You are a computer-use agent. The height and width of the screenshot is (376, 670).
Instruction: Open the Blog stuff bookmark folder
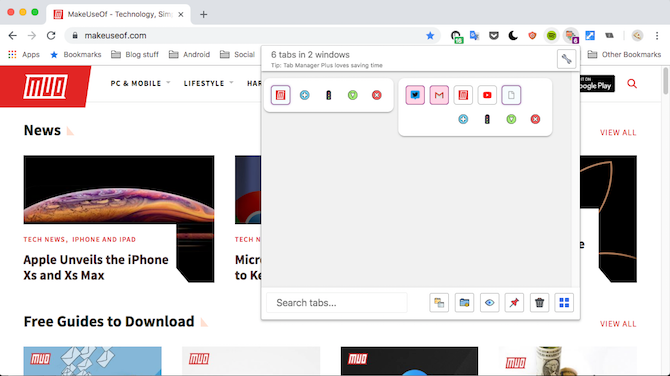135,54
